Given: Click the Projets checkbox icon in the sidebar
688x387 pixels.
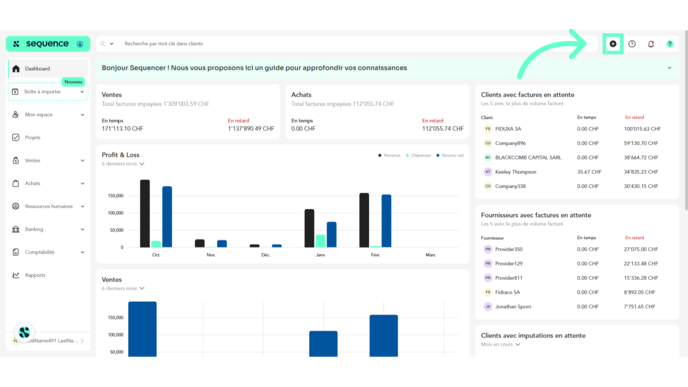Looking at the screenshot, I should (x=16, y=137).
